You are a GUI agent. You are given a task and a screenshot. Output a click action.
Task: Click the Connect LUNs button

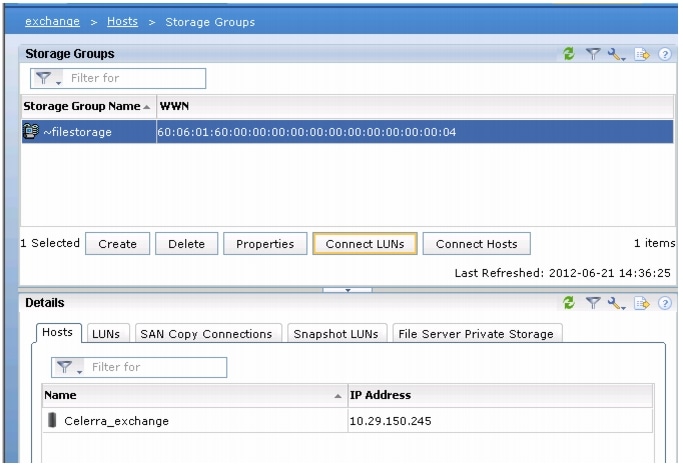click(365, 244)
